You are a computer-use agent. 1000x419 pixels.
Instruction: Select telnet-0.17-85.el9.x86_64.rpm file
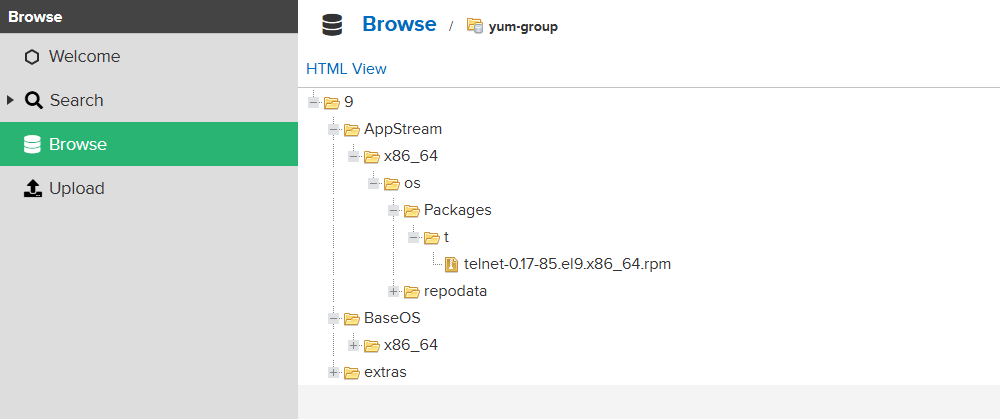(567, 263)
